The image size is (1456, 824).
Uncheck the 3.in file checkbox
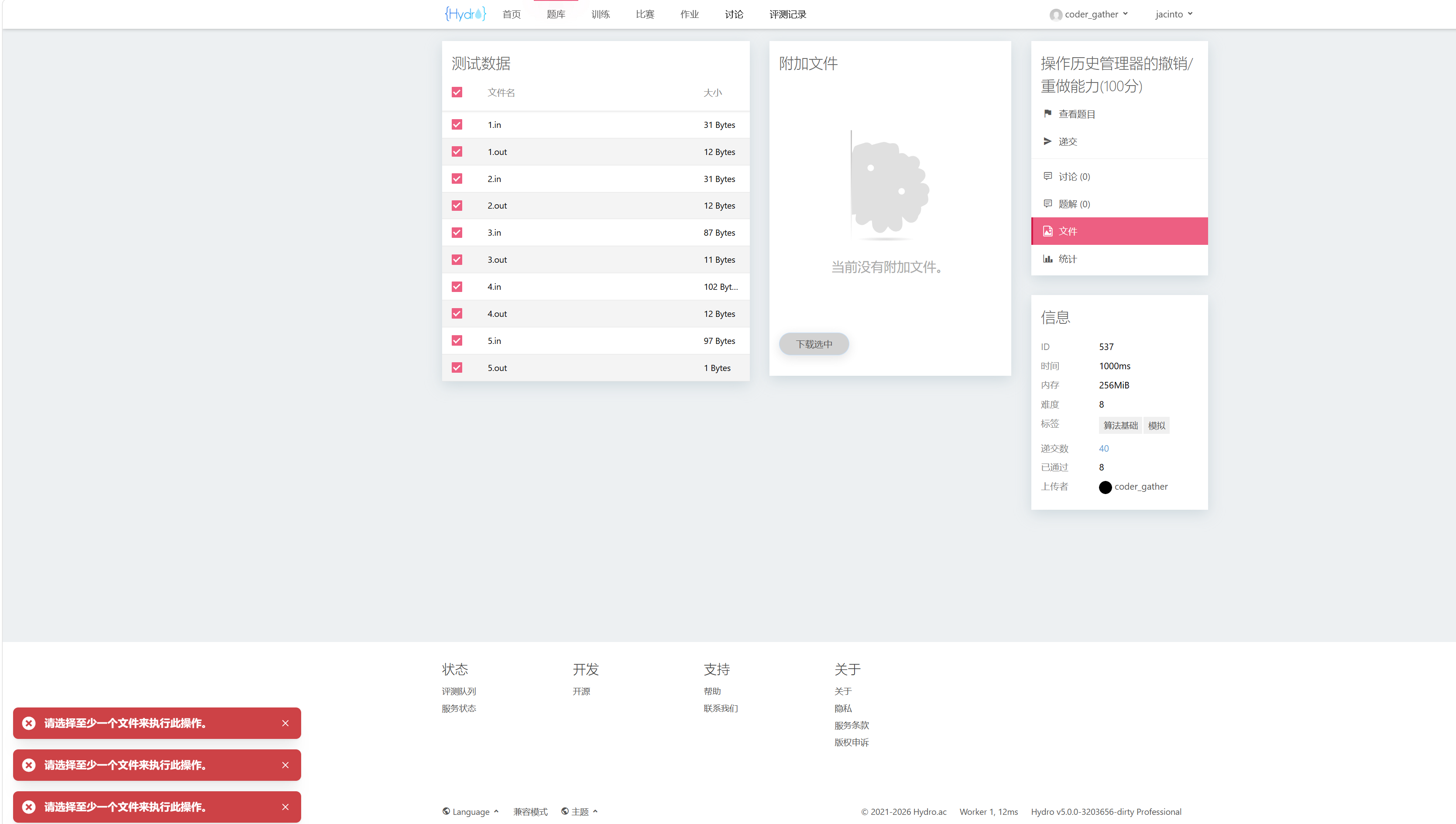click(457, 233)
